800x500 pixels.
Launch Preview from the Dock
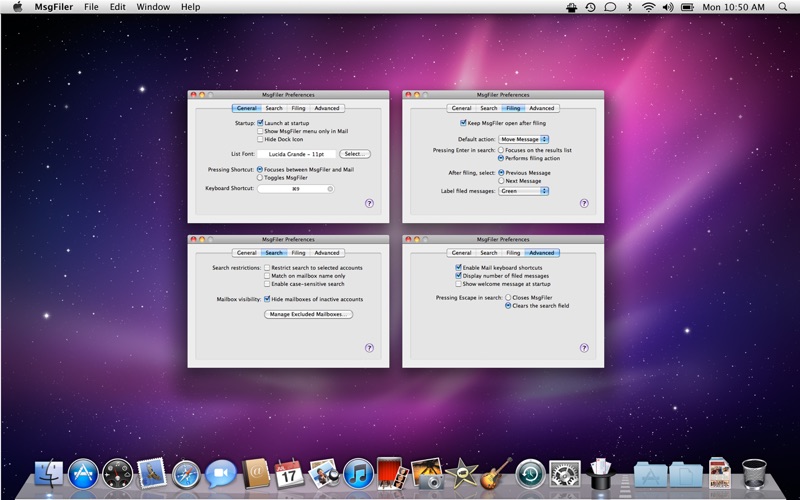click(323, 473)
